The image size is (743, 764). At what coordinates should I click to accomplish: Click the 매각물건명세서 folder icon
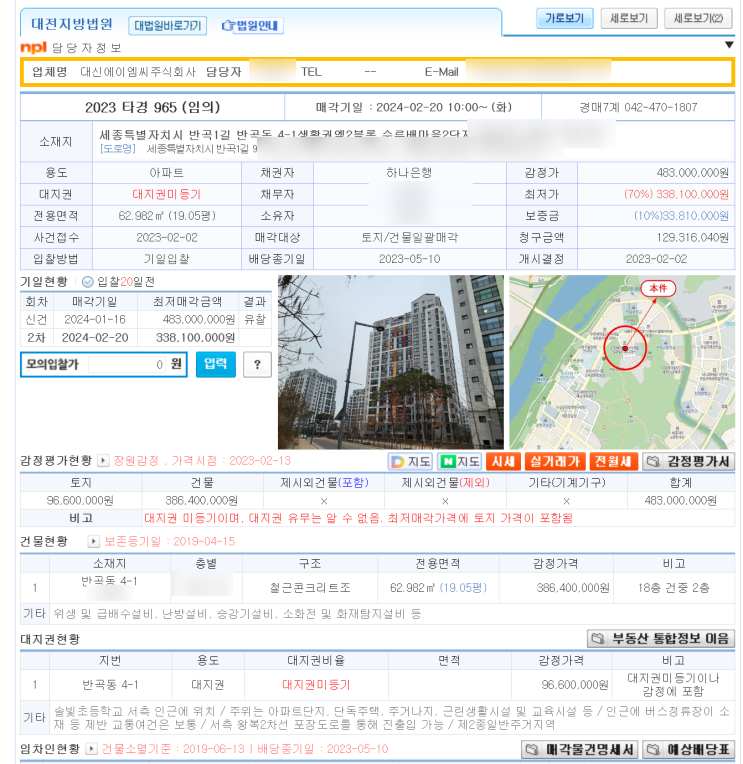[533, 749]
